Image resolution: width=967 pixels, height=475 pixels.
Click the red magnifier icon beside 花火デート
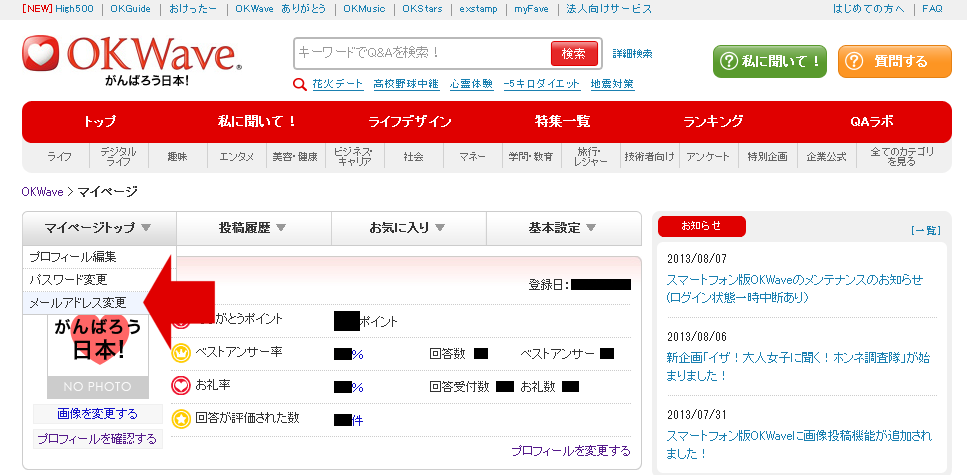pyautogui.click(x=300, y=85)
